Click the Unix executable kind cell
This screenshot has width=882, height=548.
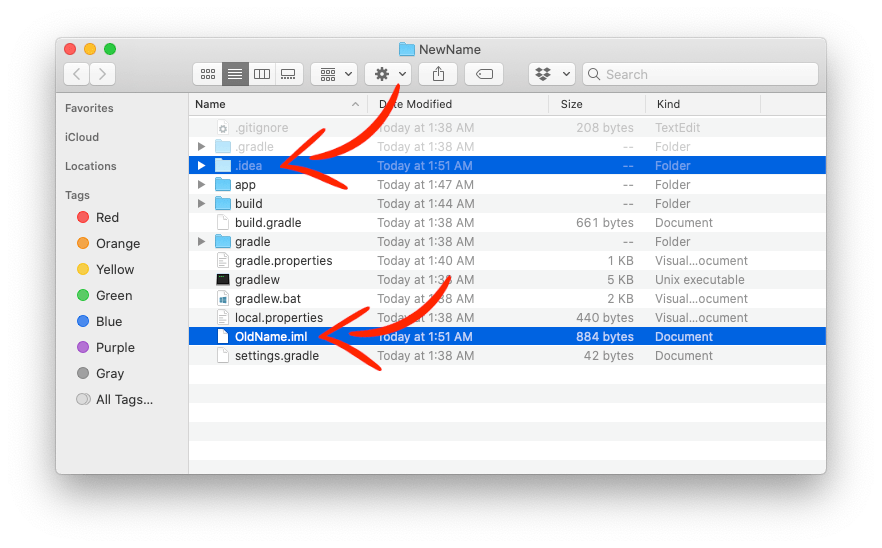pos(700,280)
